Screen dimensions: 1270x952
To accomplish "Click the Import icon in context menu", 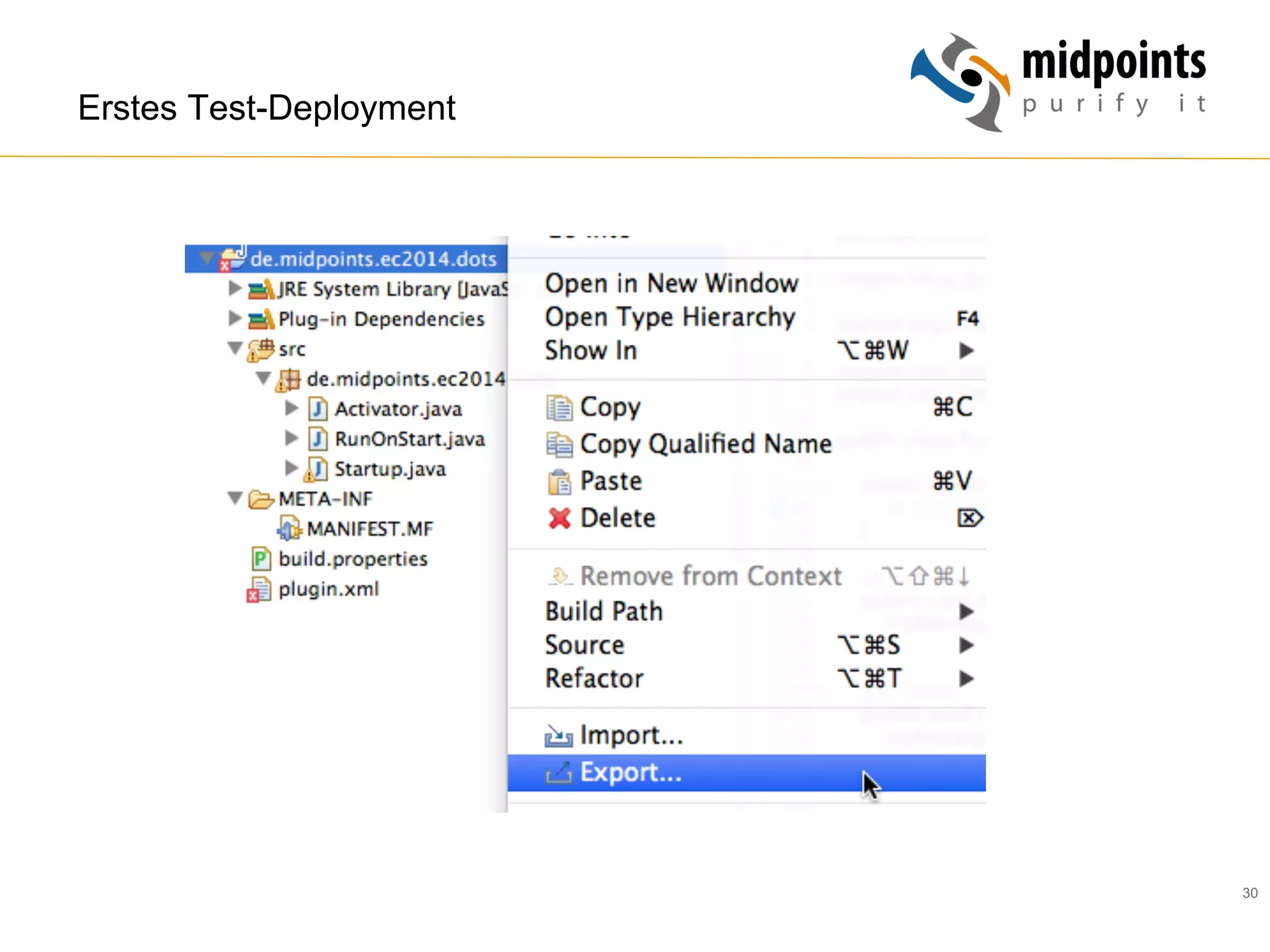I will tap(558, 736).
